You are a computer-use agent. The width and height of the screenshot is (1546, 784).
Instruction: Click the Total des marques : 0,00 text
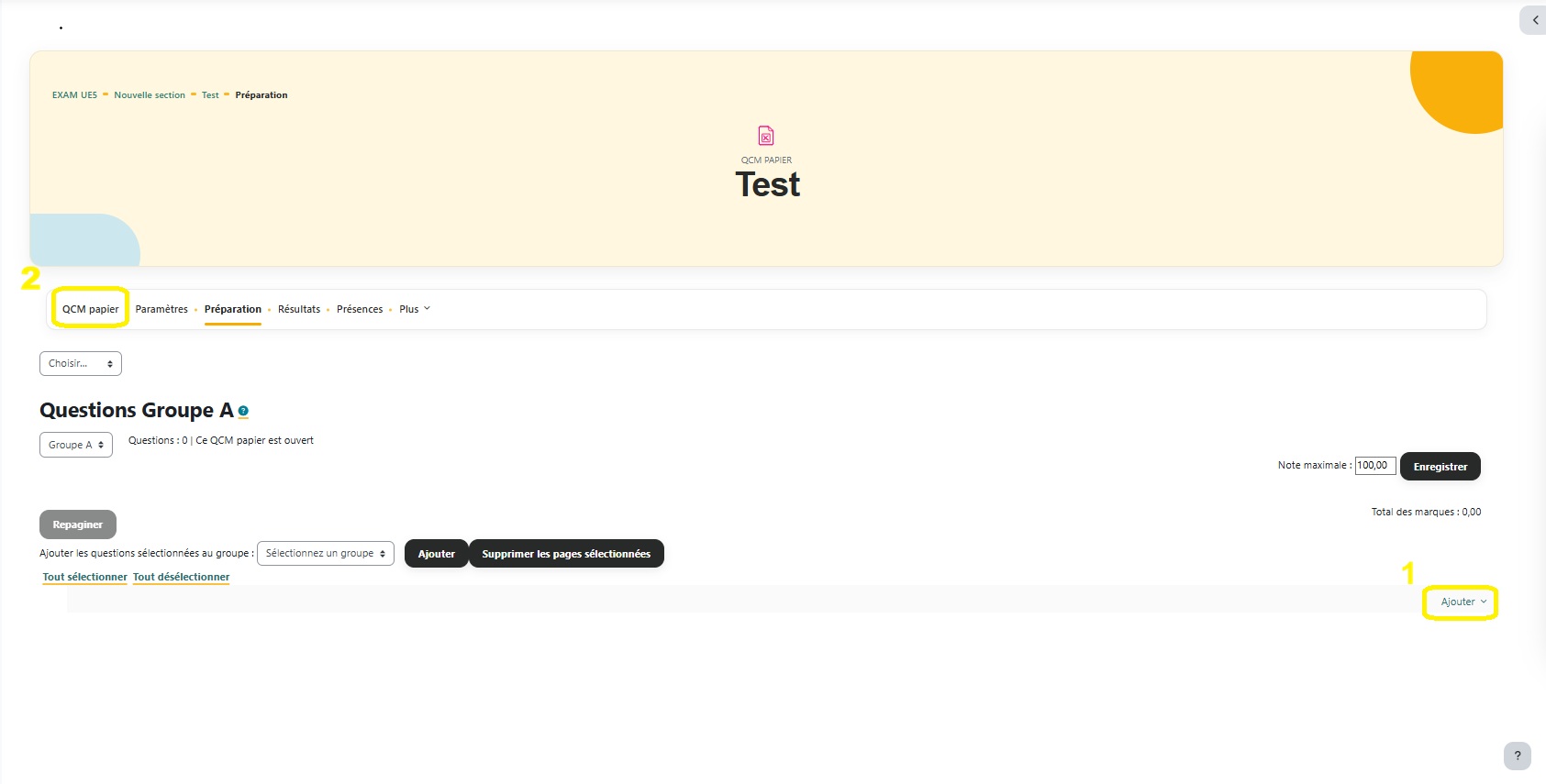coord(1426,512)
